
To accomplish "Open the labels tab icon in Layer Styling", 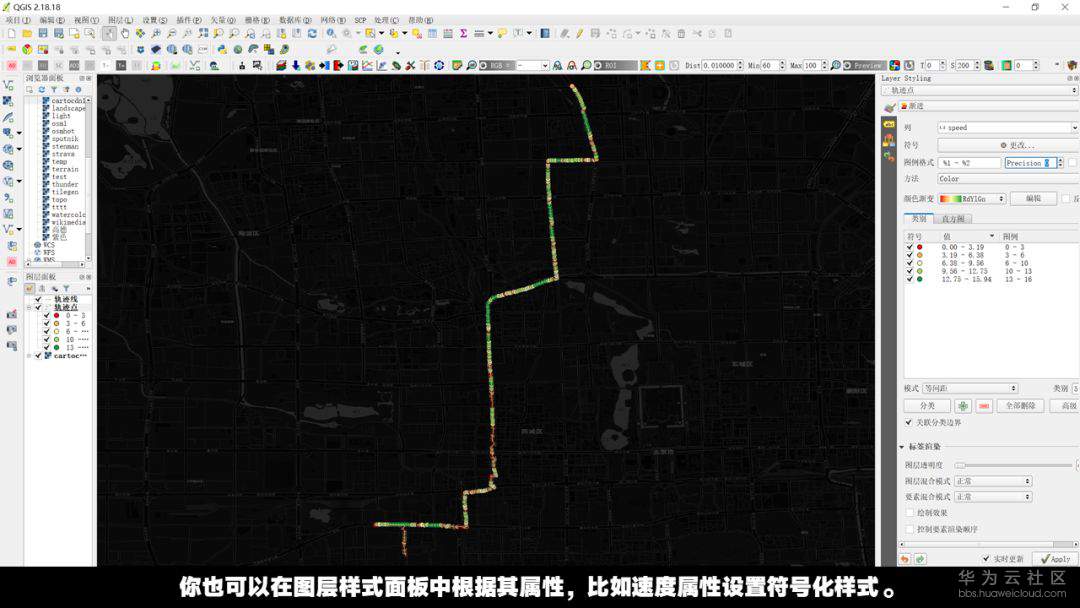I will click(x=889, y=125).
